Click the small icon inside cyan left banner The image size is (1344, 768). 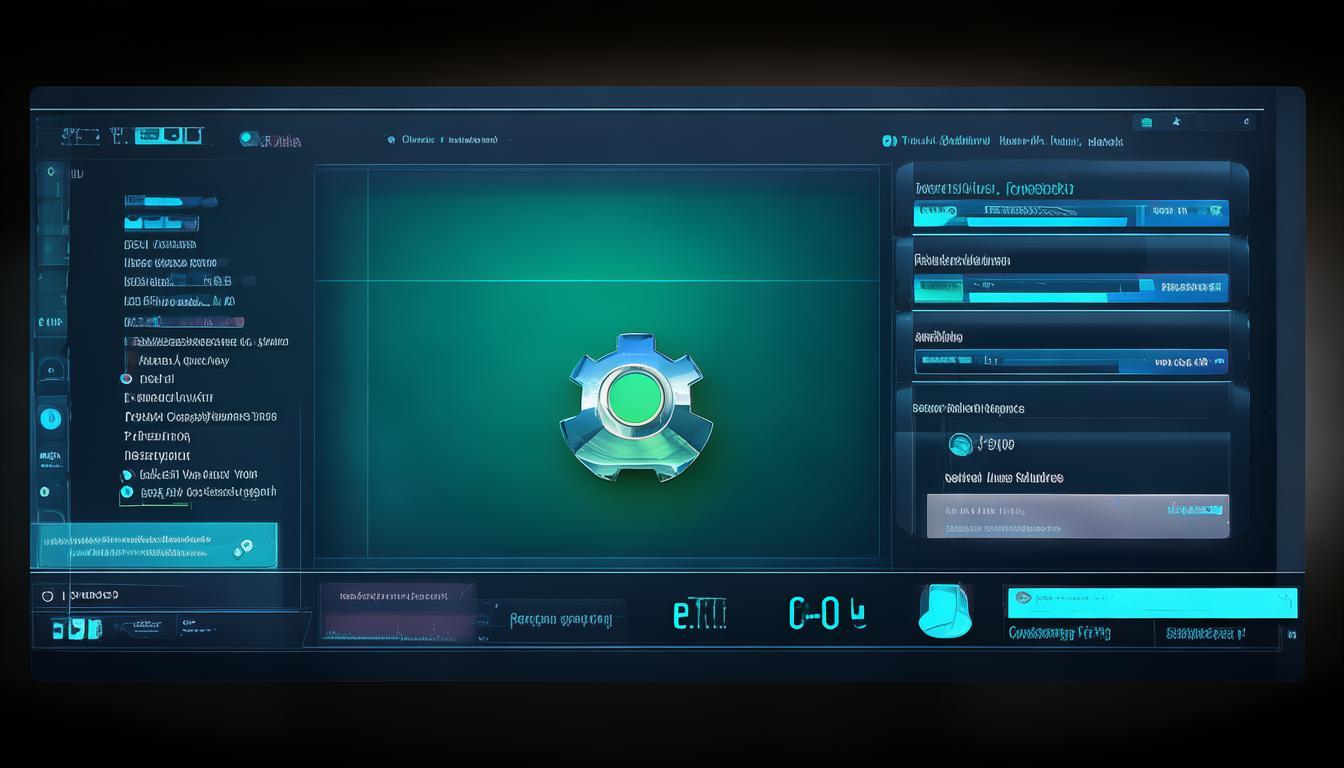[241, 547]
